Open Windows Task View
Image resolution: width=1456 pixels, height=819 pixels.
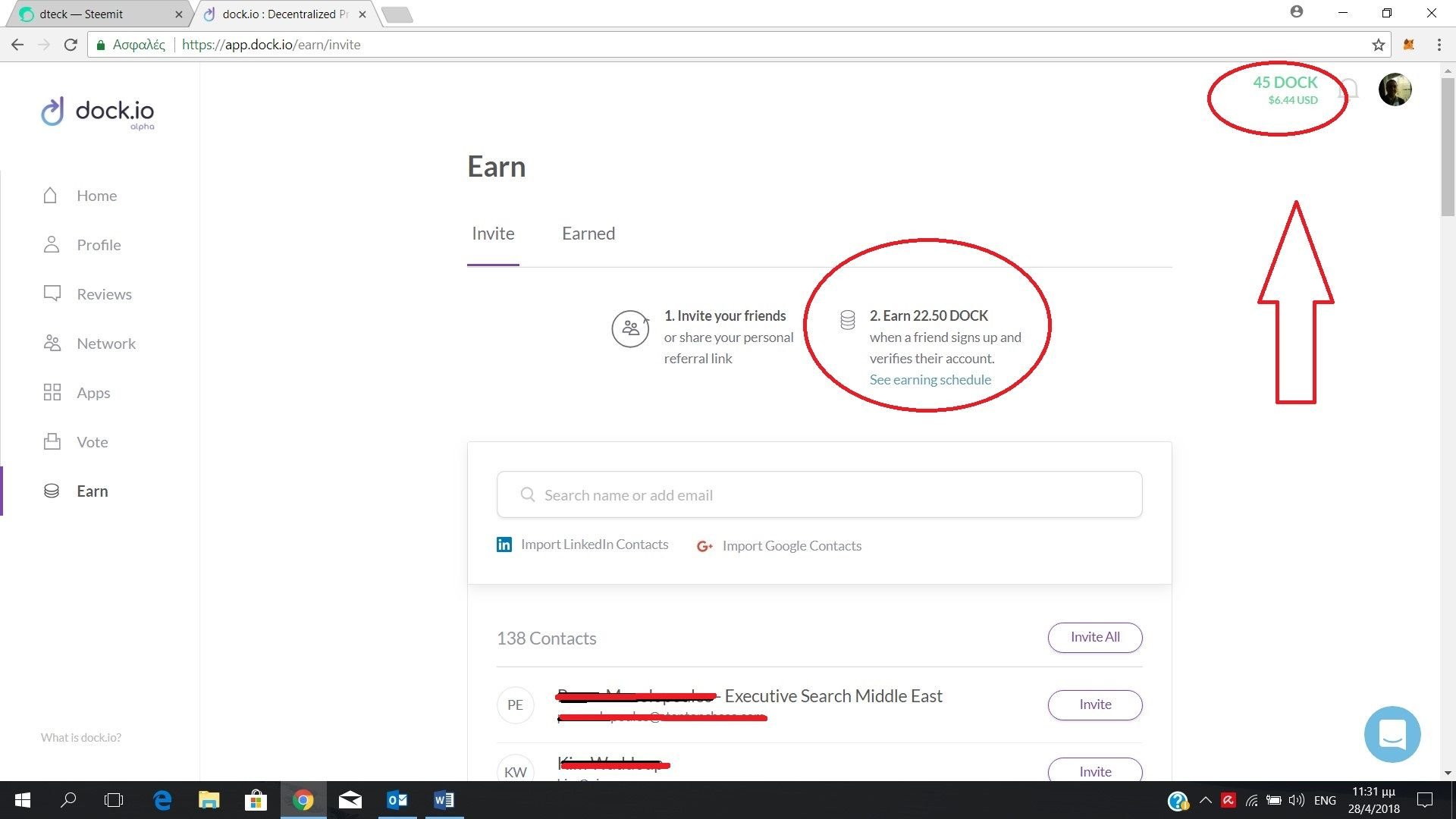click(x=114, y=800)
